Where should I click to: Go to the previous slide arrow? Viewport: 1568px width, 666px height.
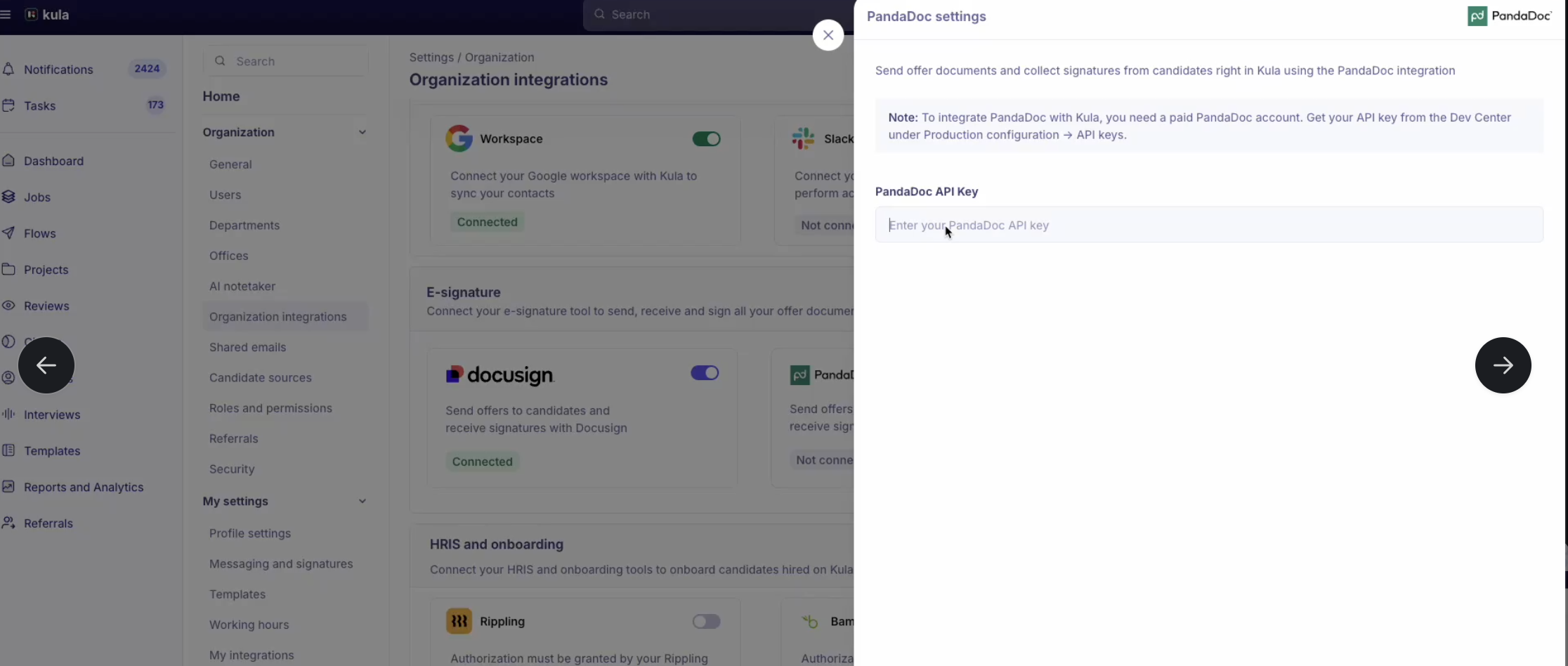[46, 365]
